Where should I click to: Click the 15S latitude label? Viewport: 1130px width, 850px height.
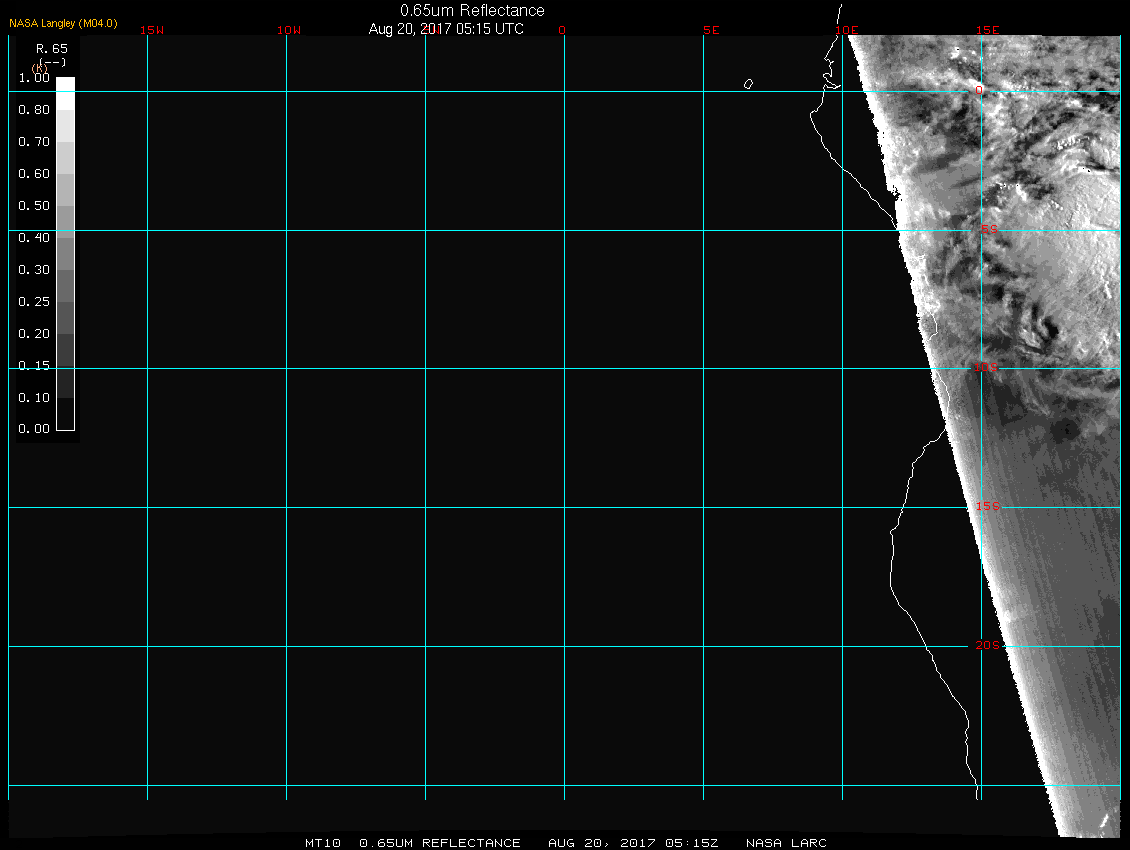tap(988, 507)
